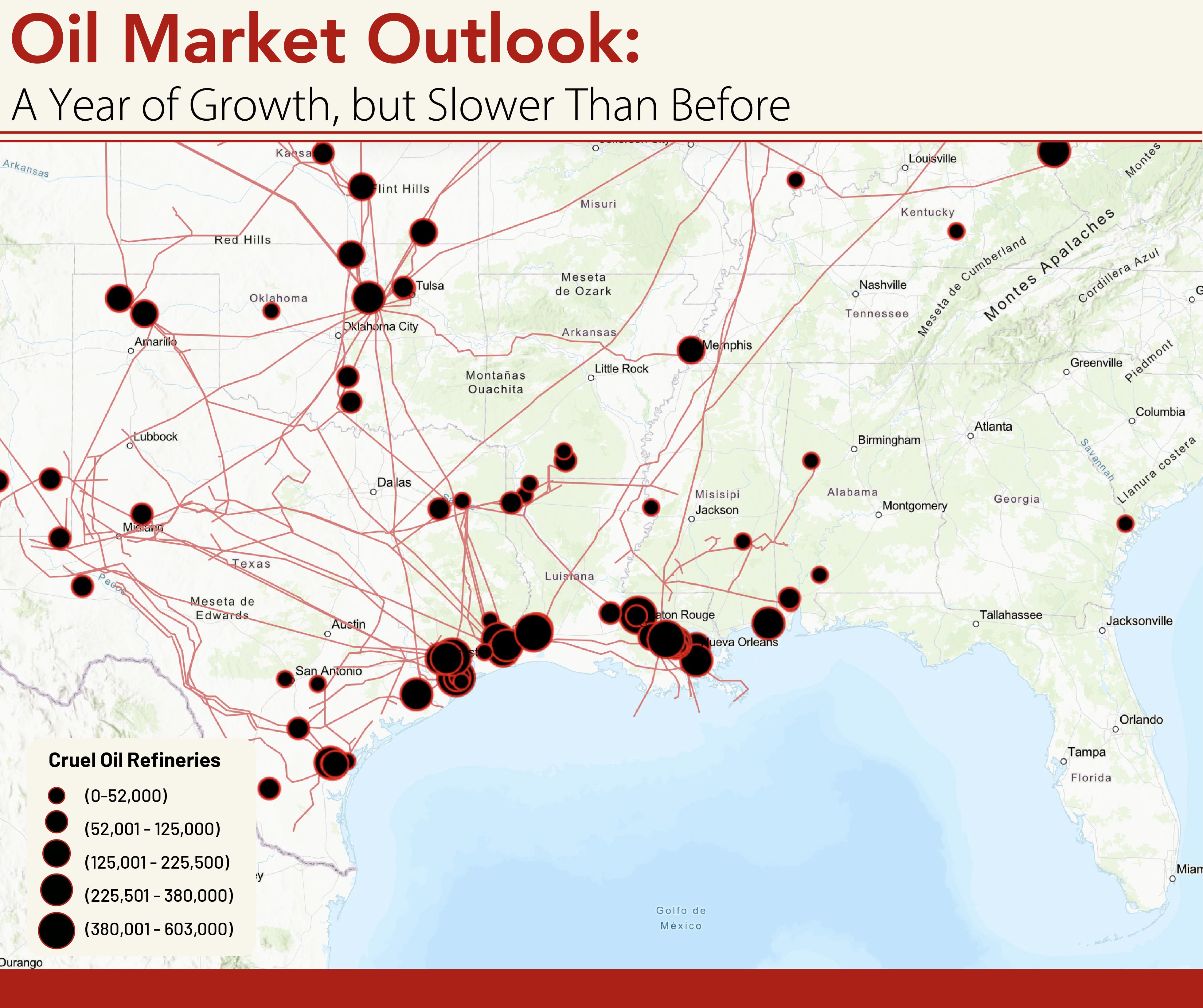Viewport: 1203px width, 1008px height.
Task: Click the 'Orlando' city label
Action: [x=1141, y=719]
